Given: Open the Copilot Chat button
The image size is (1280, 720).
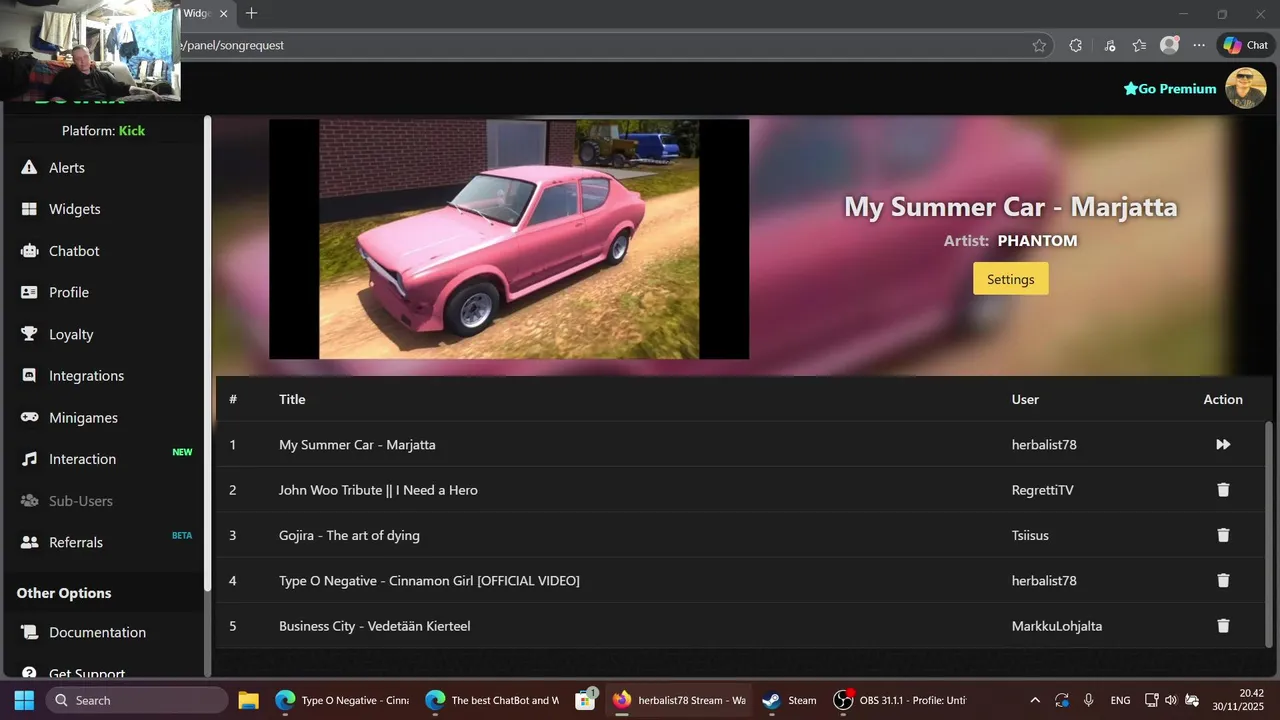Looking at the screenshot, I should (x=1246, y=45).
